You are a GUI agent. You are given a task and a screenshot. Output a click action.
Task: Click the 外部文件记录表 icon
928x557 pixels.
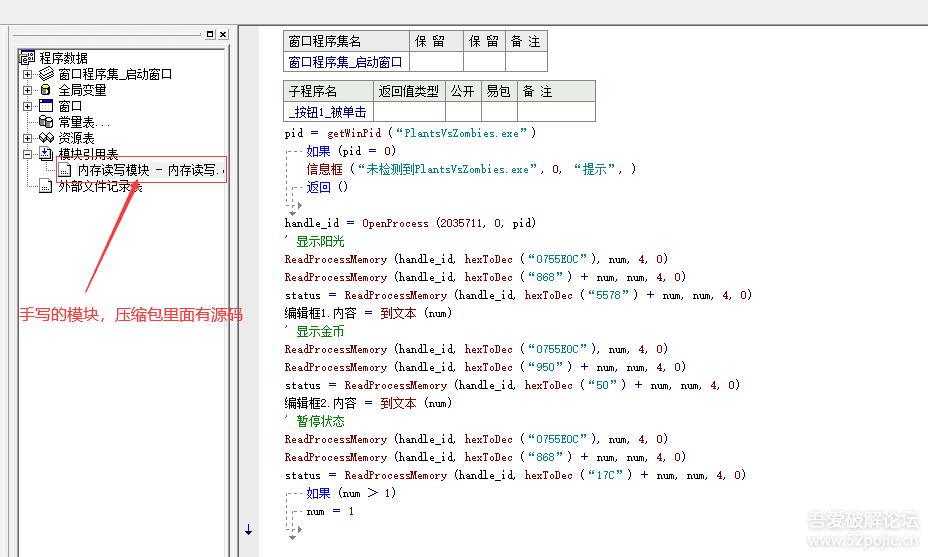[46, 186]
